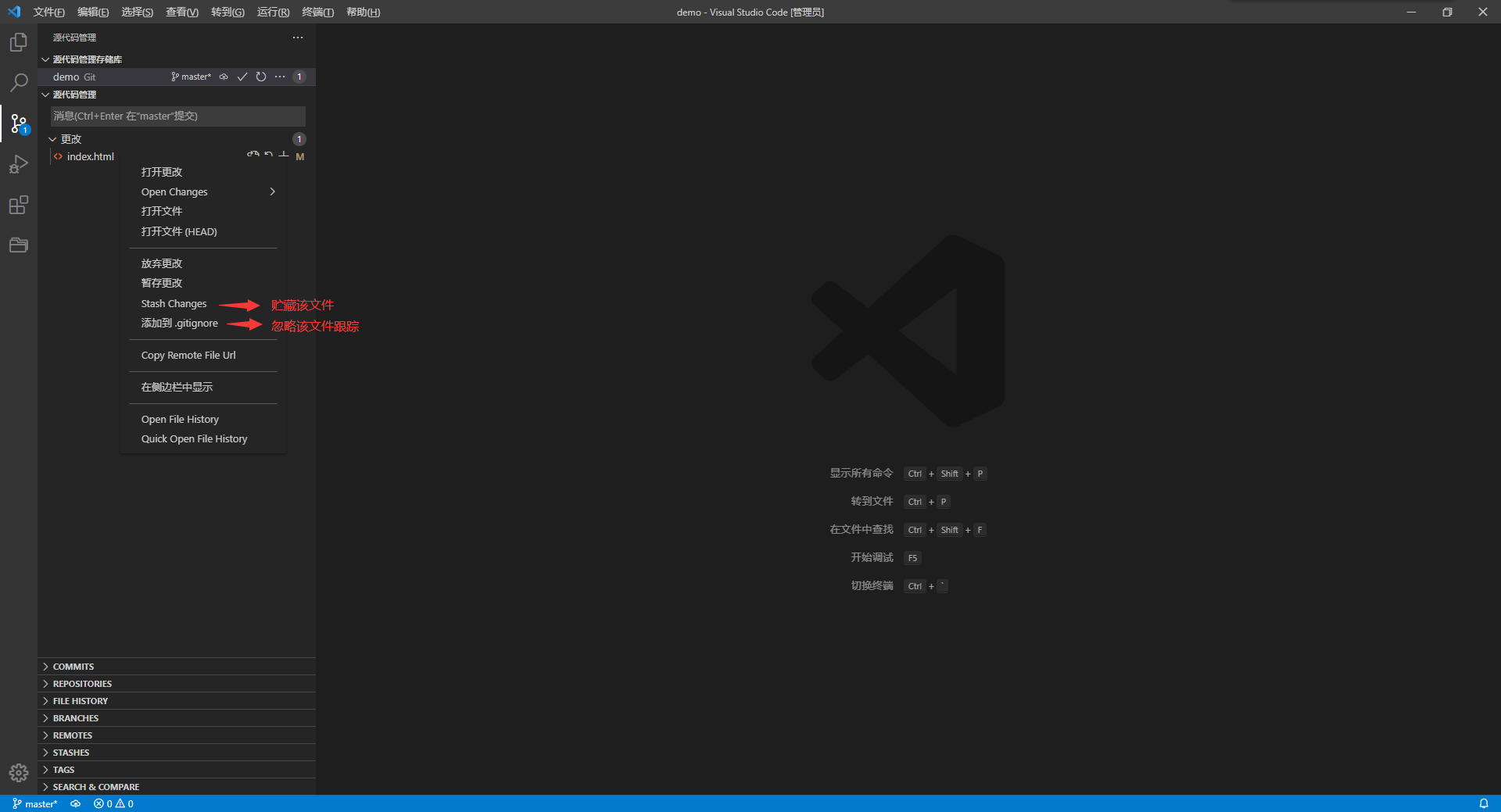The image size is (1501, 812).
Task: Open the Run and Debug view
Action: click(19, 164)
